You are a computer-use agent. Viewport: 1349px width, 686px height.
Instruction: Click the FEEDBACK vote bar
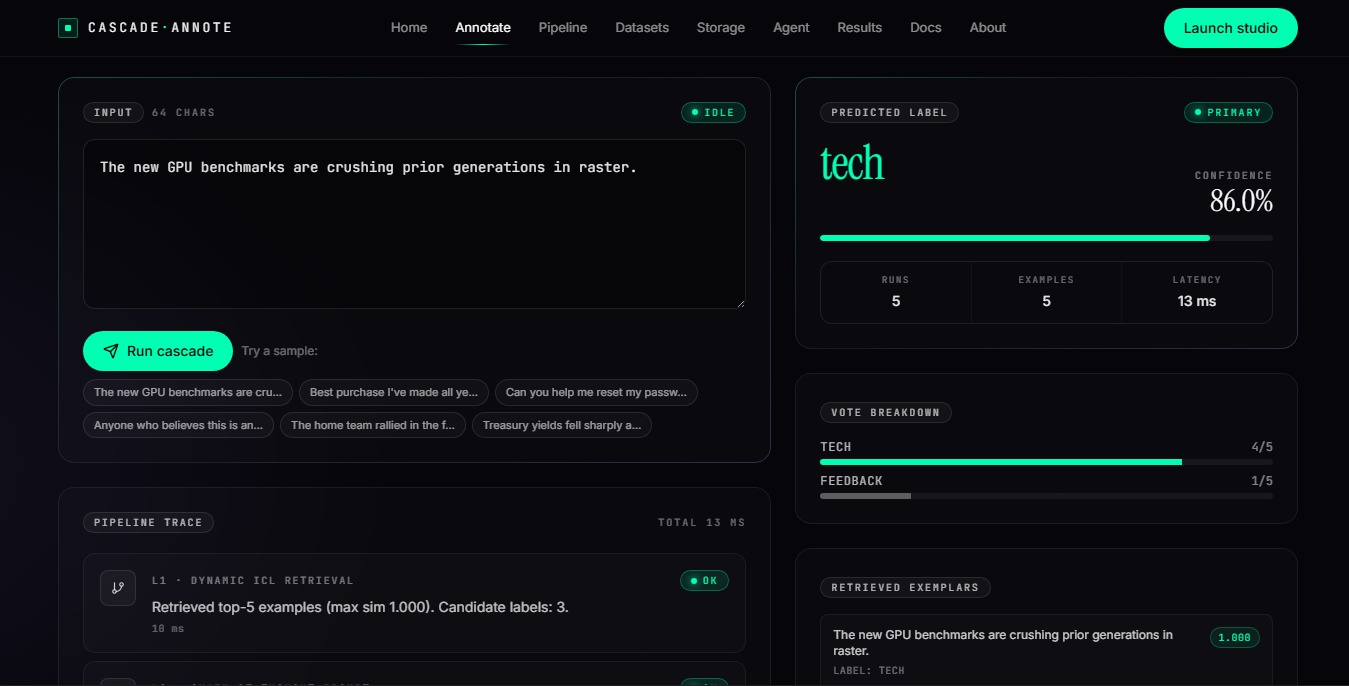(1046, 496)
